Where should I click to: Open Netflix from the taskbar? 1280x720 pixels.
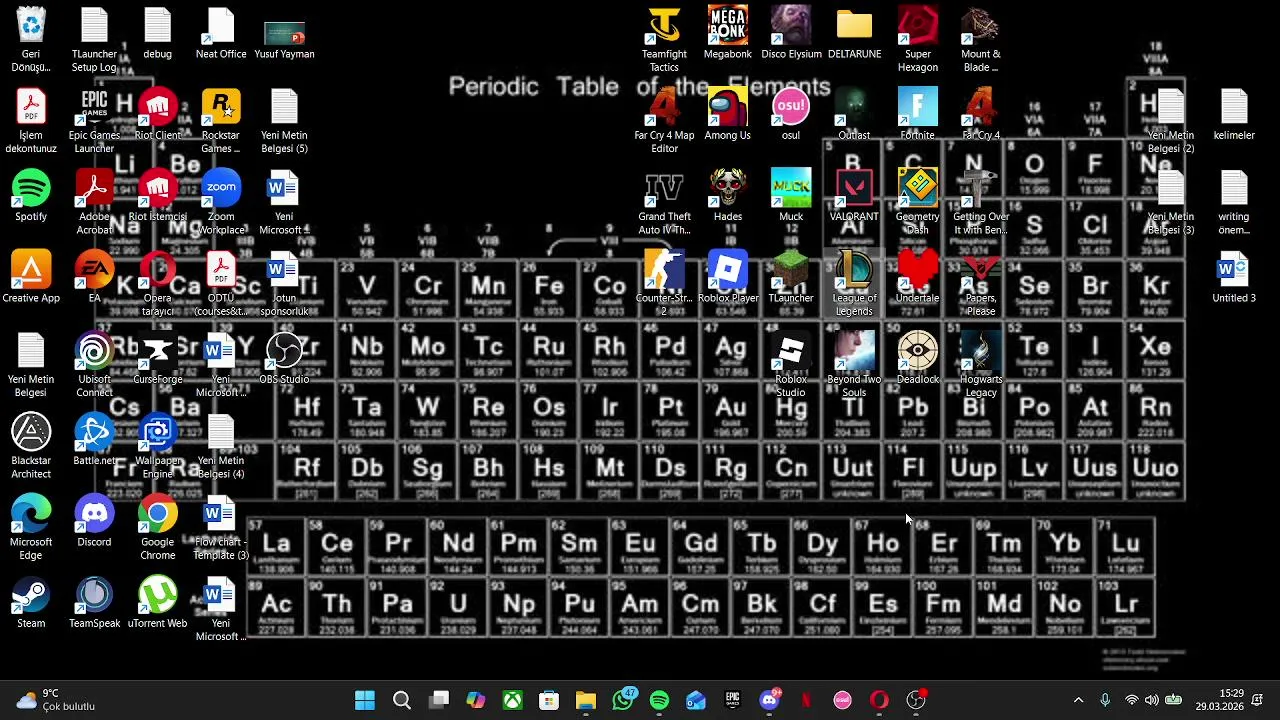tap(806, 700)
